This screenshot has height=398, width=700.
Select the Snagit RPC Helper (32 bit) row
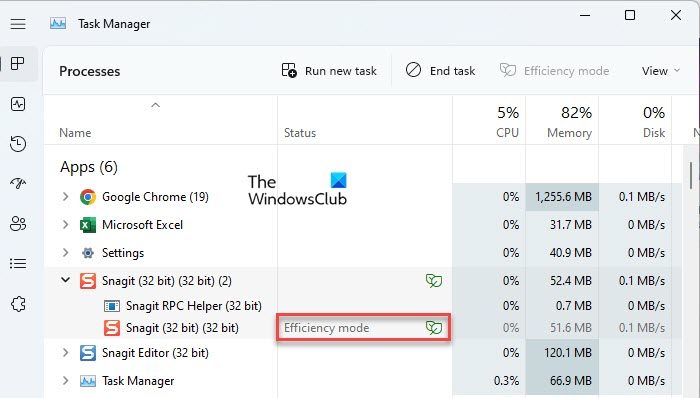(x=362, y=306)
